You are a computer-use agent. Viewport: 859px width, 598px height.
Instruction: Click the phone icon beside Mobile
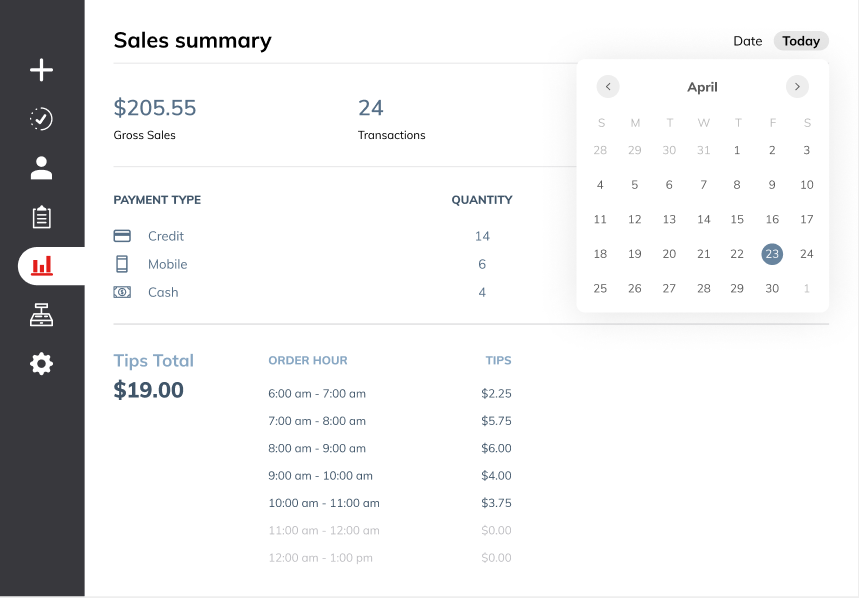coord(122,264)
